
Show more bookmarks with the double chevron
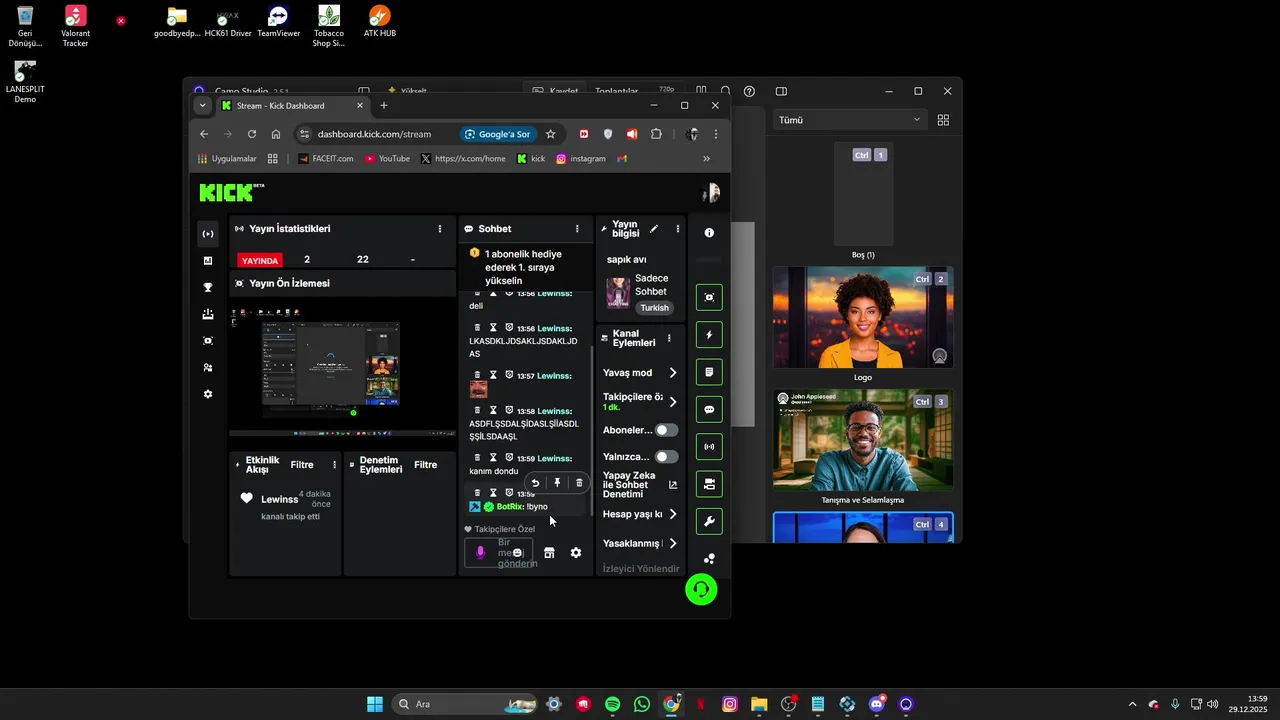707,158
